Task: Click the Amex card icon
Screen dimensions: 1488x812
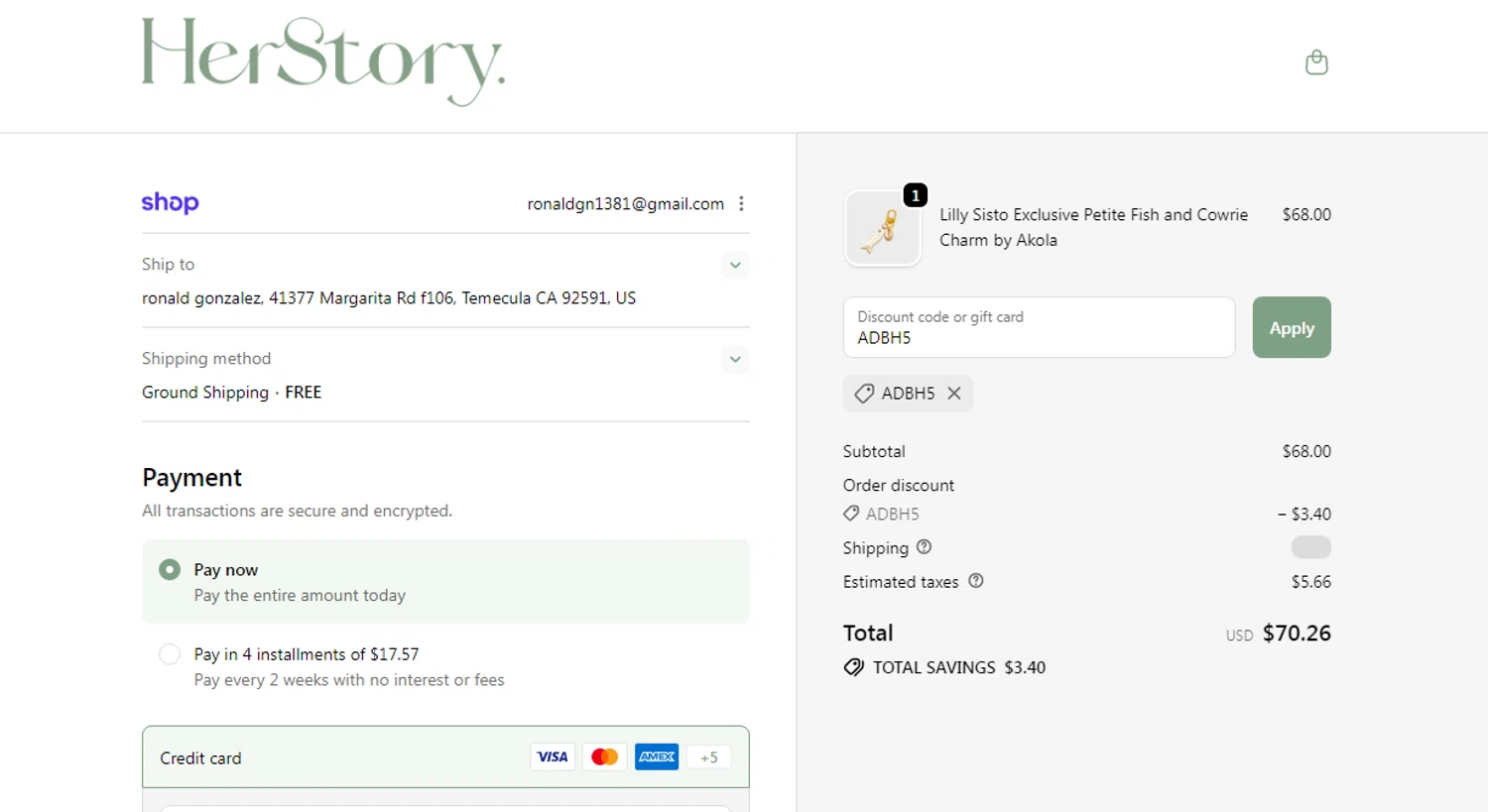Action: click(657, 757)
